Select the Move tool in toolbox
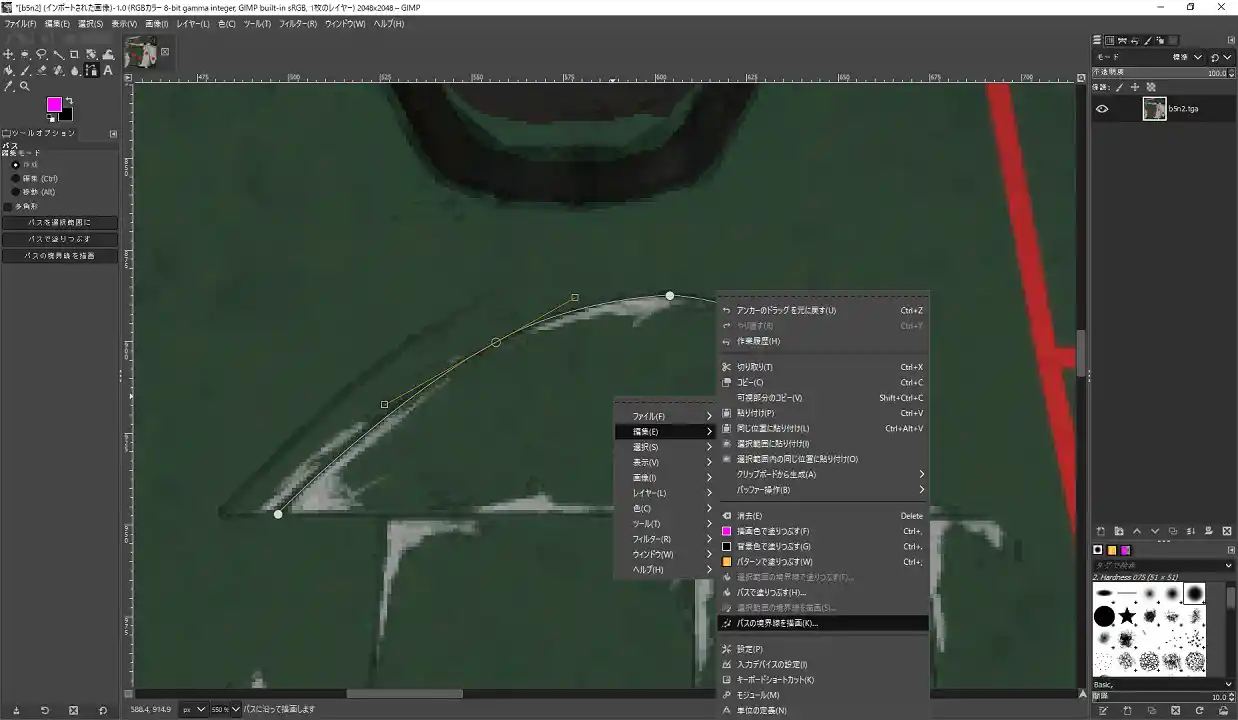 (8, 55)
